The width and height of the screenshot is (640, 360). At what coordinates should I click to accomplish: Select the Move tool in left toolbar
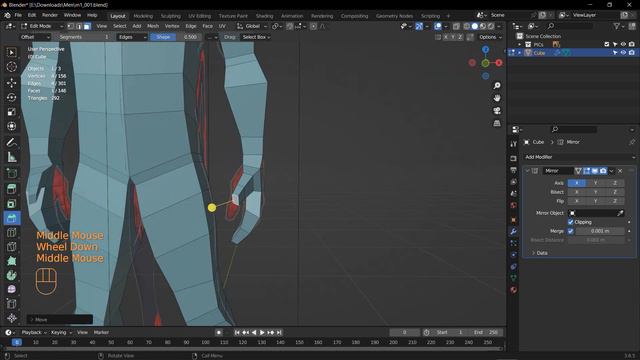[x=11, y=82]
